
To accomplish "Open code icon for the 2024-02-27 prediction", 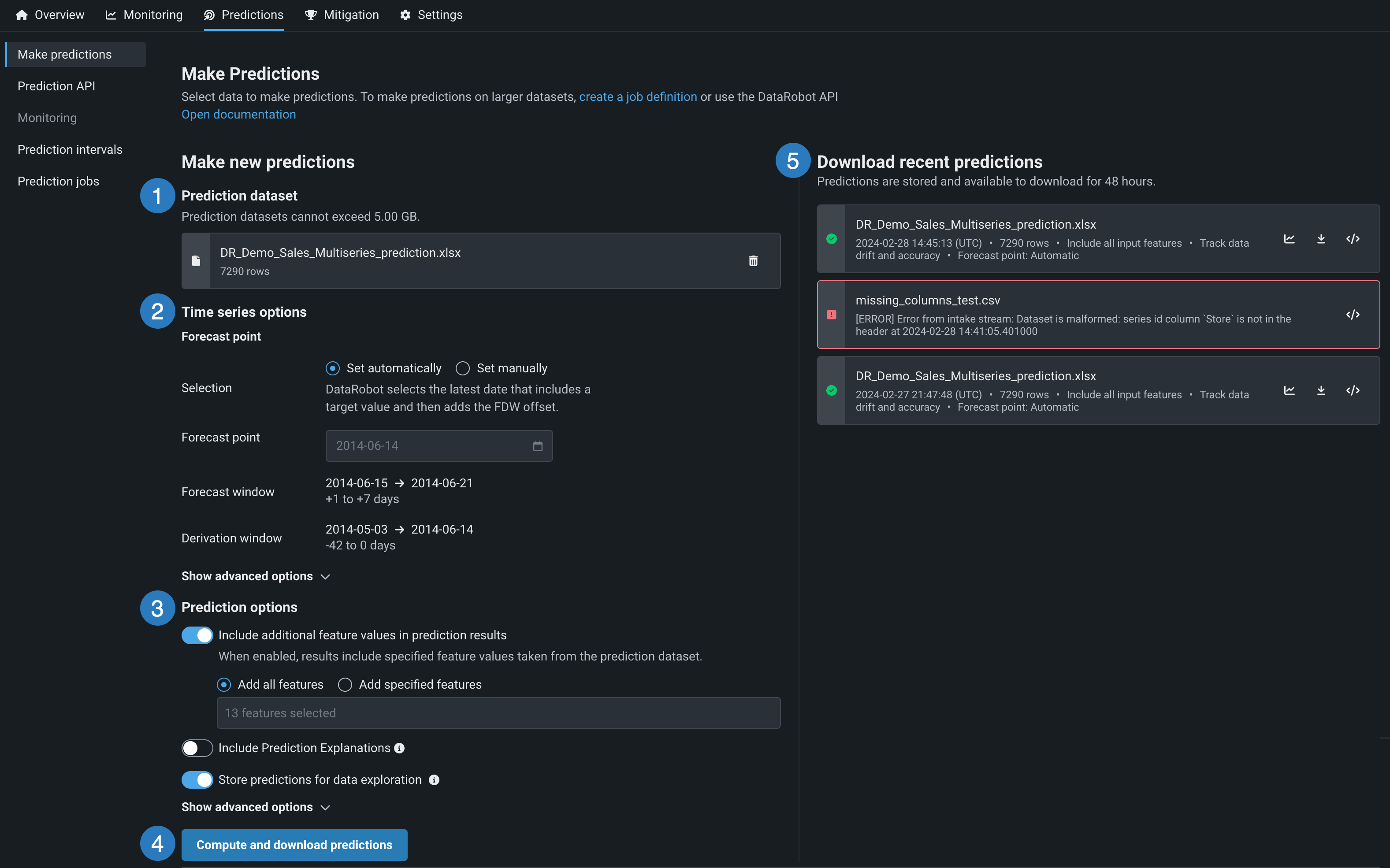I will (1352, 390).
